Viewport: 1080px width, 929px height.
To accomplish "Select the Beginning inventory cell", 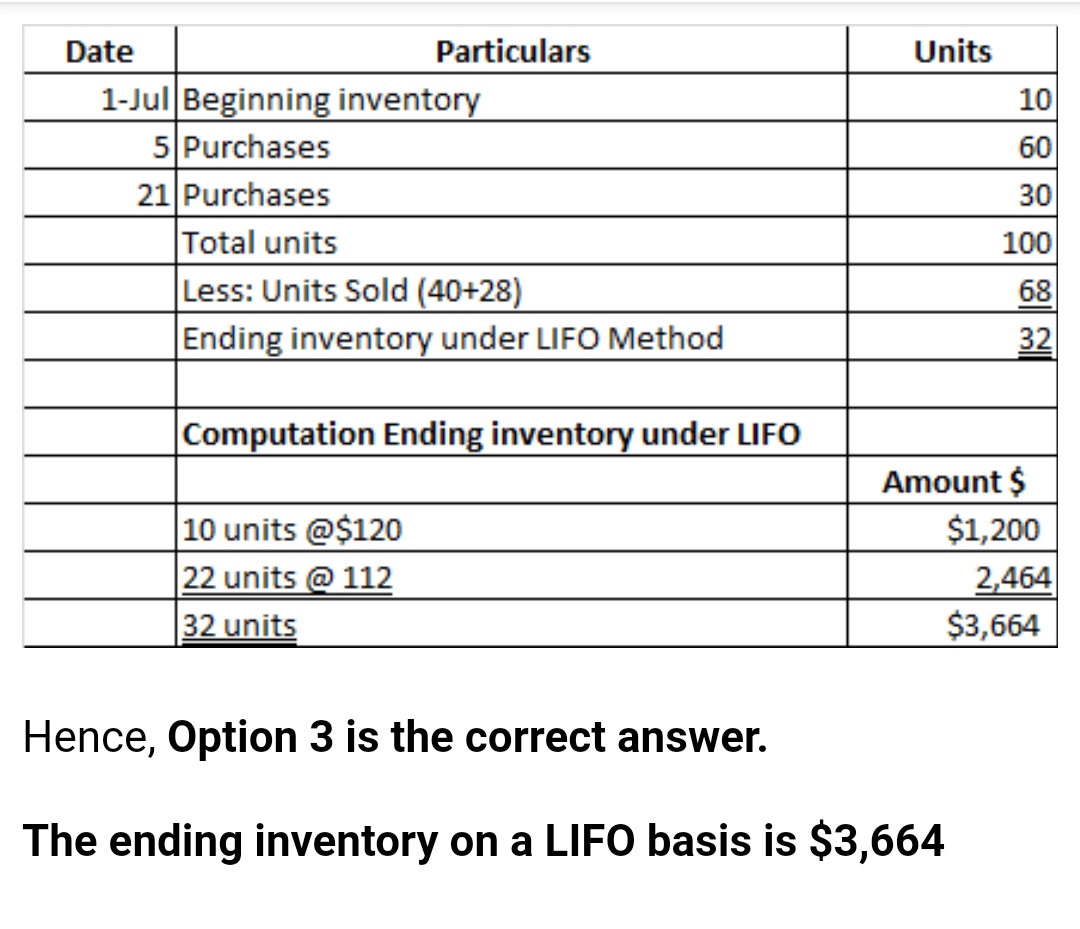I will [x=333, y=100].
